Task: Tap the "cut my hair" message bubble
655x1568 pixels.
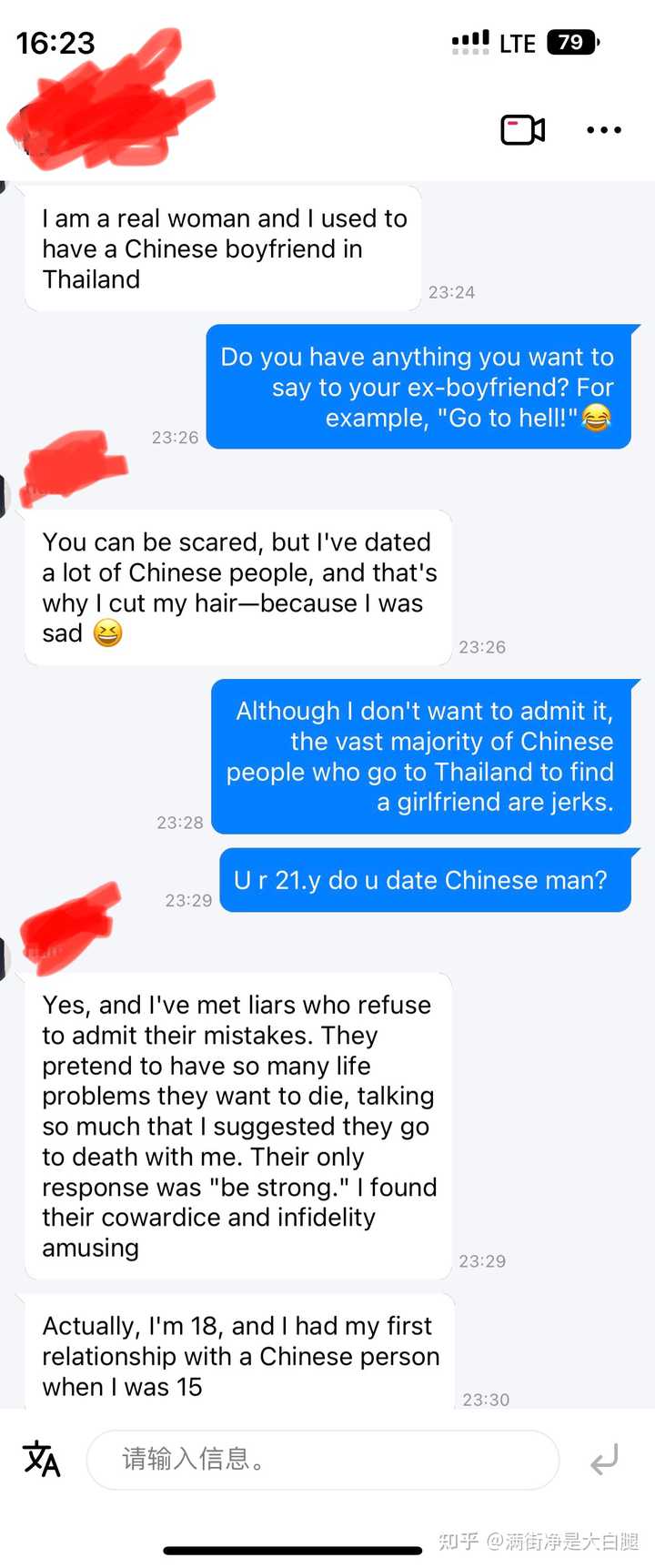Action: click(x=238, y=588)
